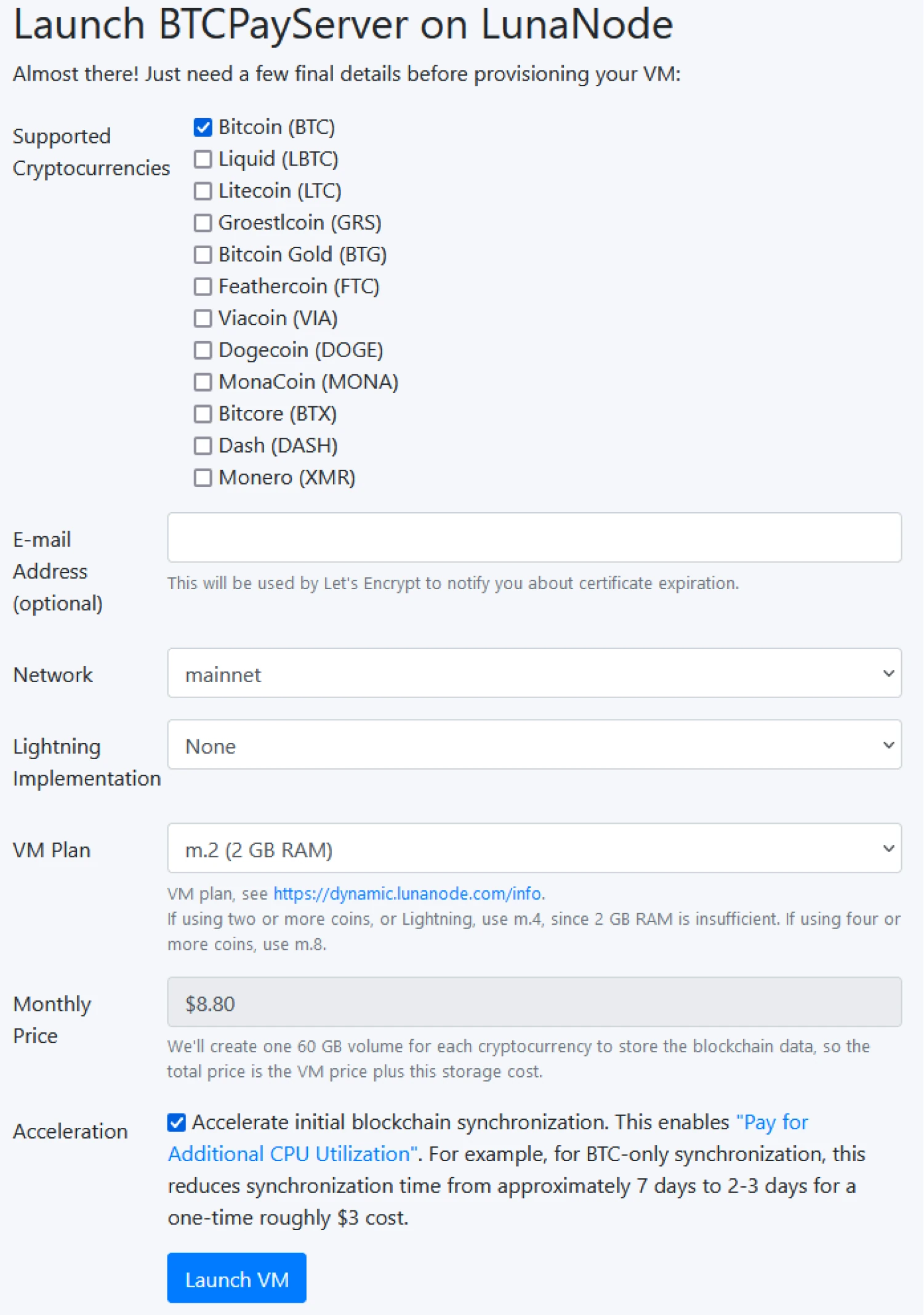924x1315 pixels.
Task: Enable Monero (XMR) support
Action: (x=203, y=478)
